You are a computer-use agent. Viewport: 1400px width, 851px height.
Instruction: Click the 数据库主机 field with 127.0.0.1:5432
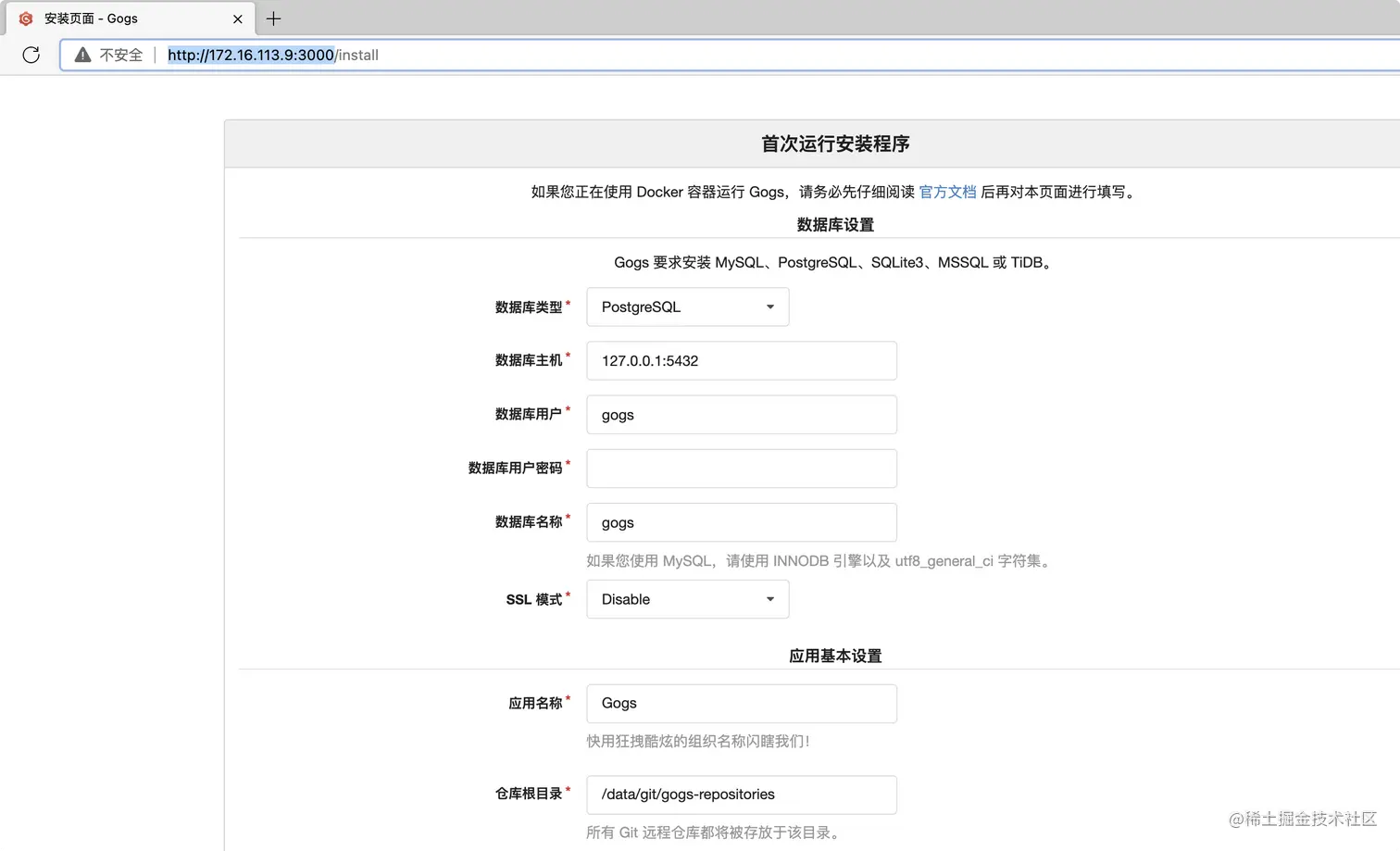coord(742,360)
